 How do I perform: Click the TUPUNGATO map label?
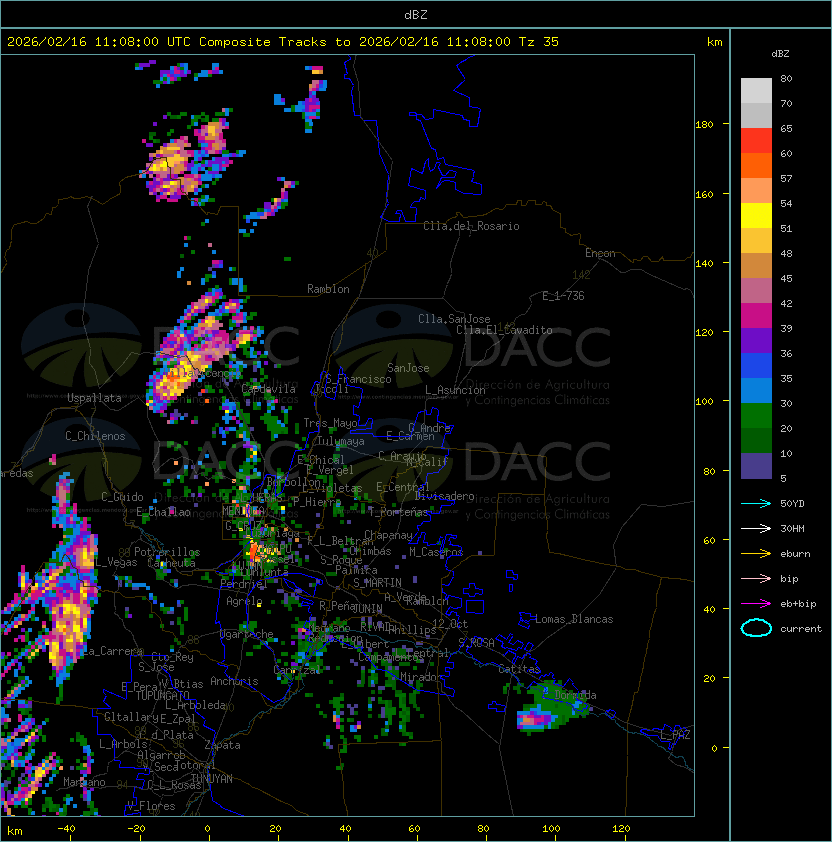click(x=162, y=696)
